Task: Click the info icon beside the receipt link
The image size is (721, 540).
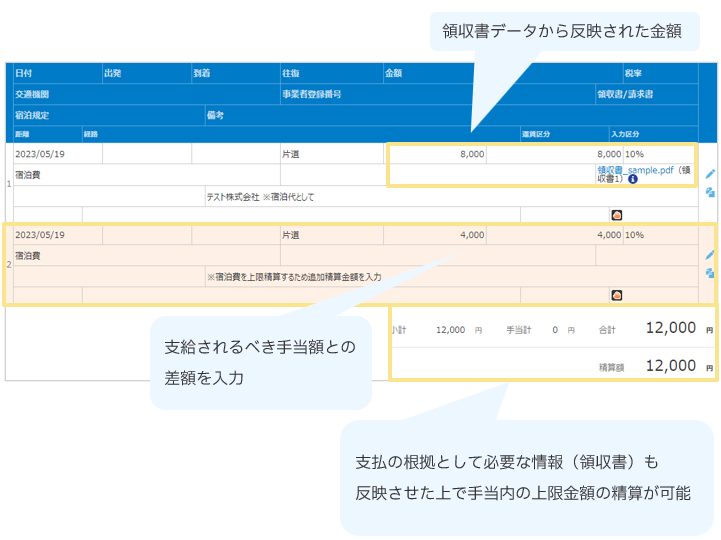Action: (x=633, y=180)
